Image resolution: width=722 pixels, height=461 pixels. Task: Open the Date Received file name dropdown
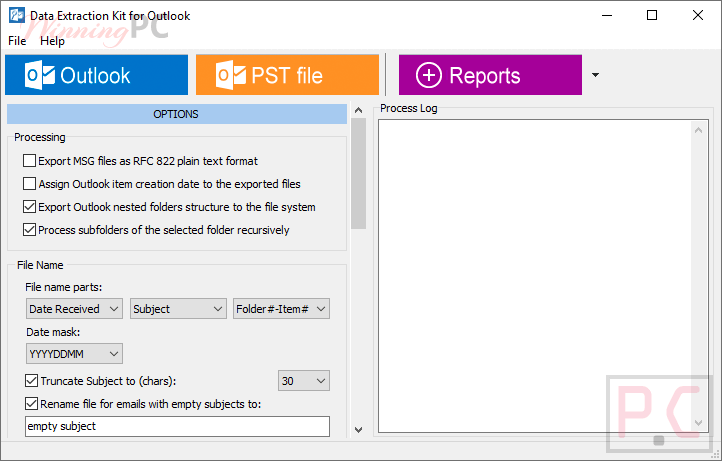[x=74, y=309]
